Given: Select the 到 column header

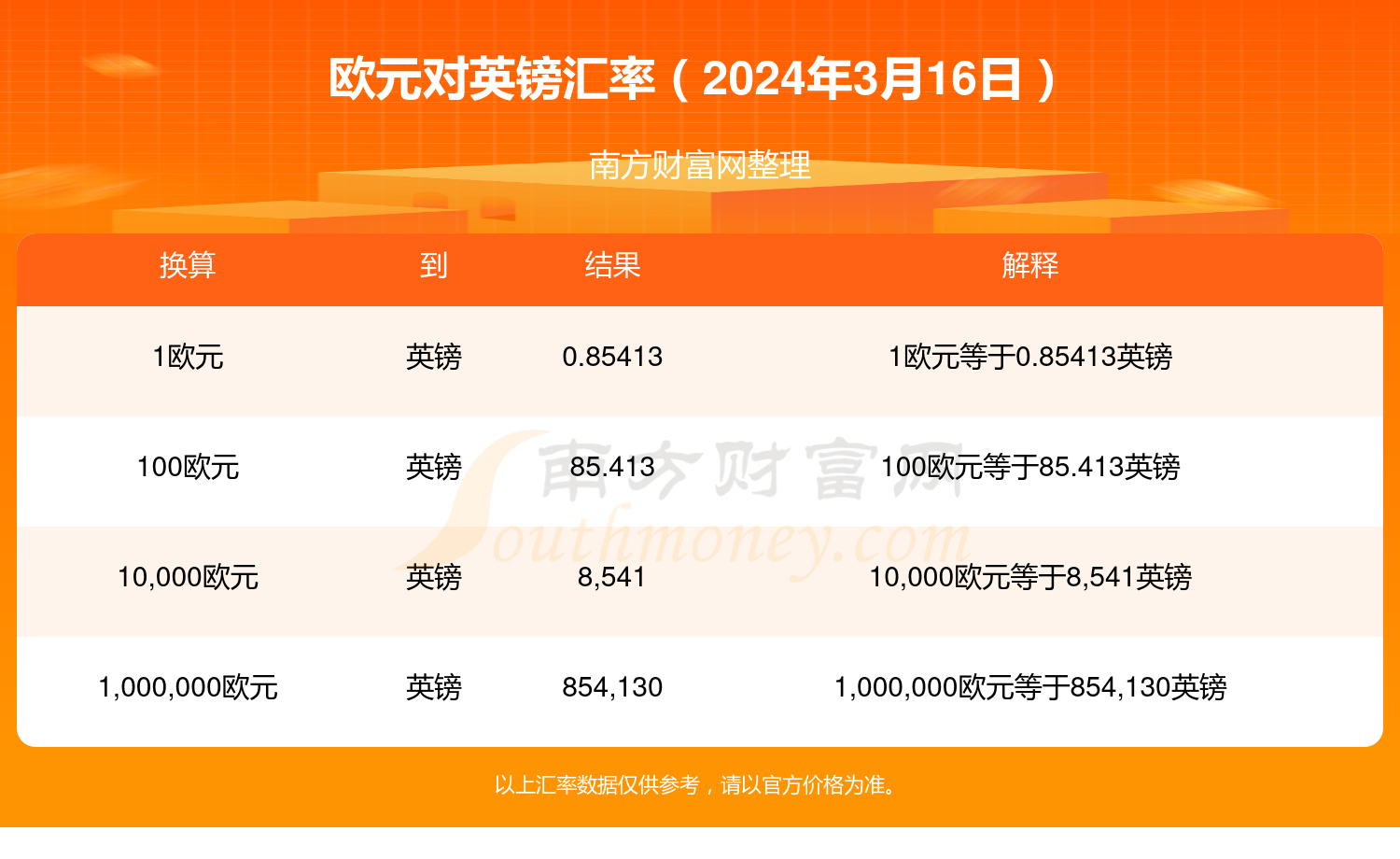Looking at the screenshot, I should click(434, 265).
